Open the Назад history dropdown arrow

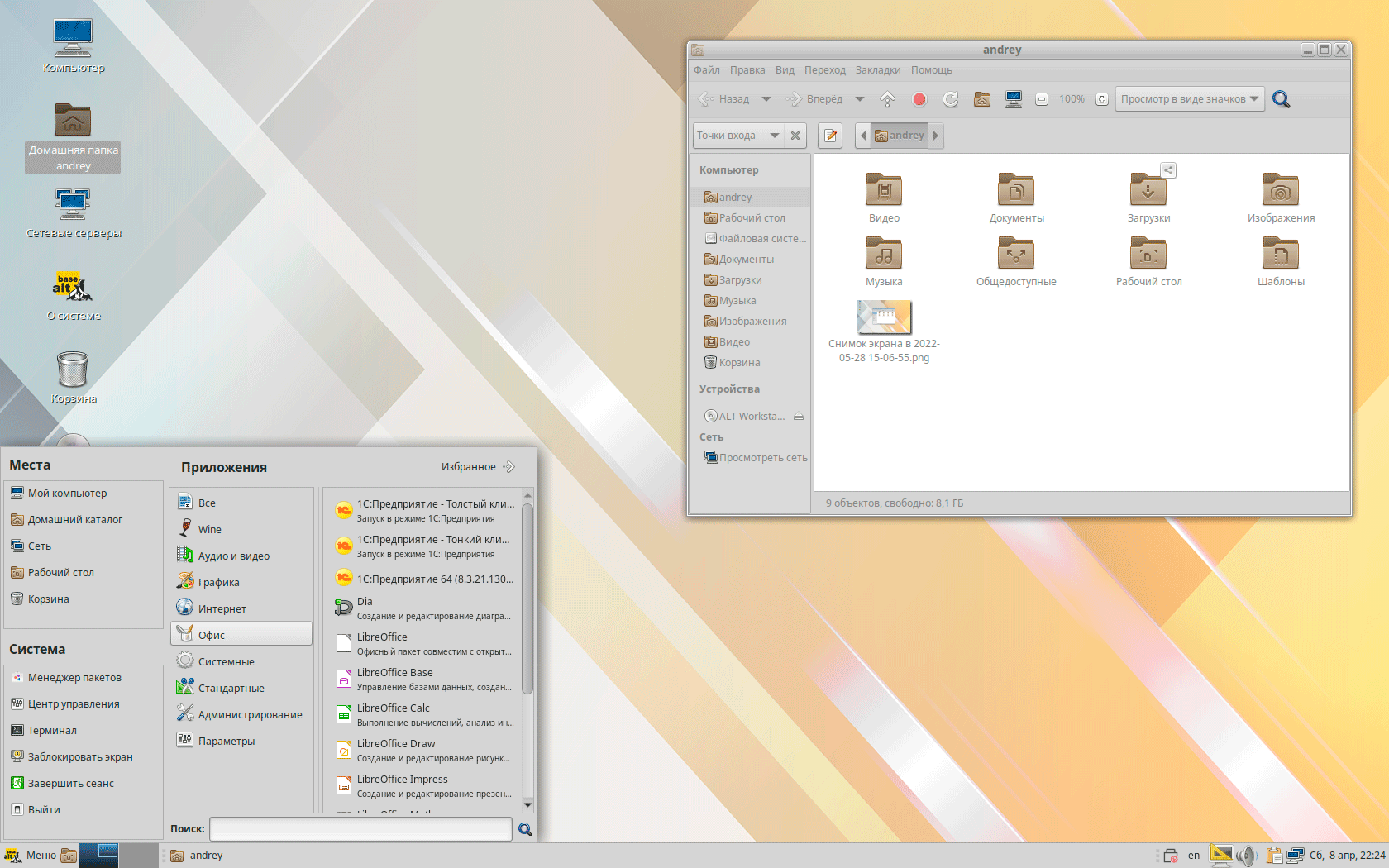766,99
